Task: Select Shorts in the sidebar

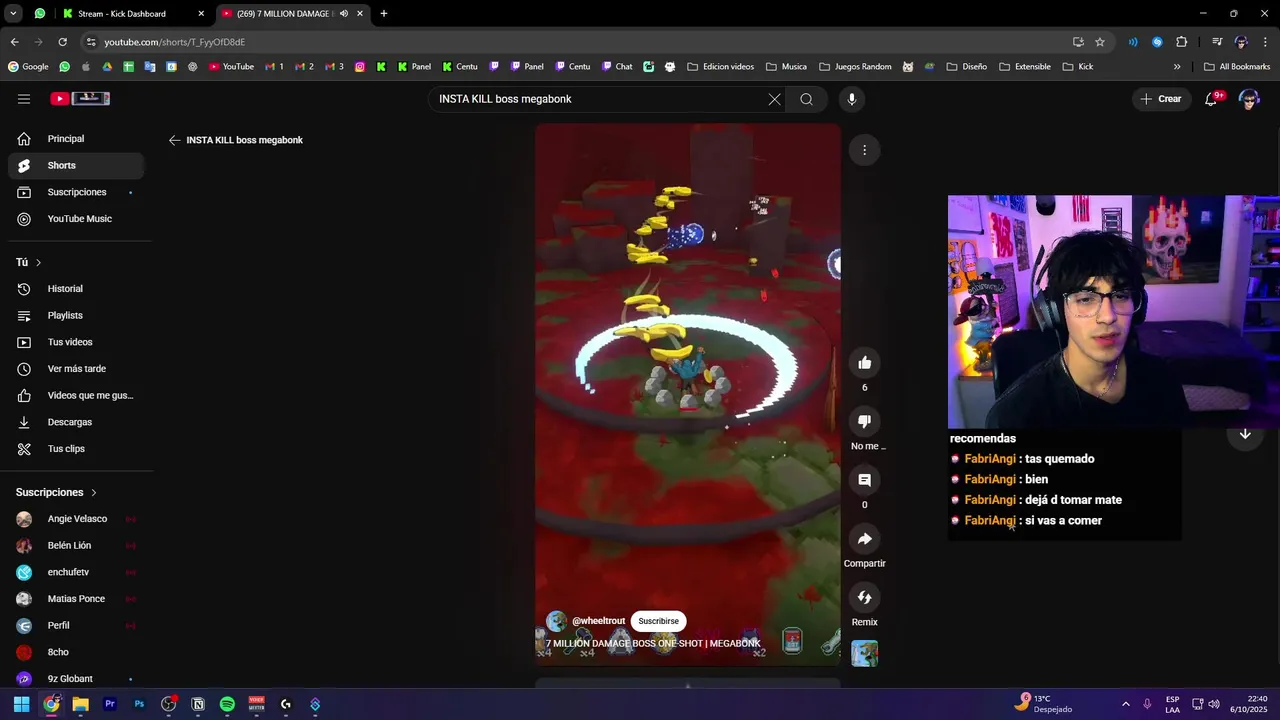Action: point(76,165)
